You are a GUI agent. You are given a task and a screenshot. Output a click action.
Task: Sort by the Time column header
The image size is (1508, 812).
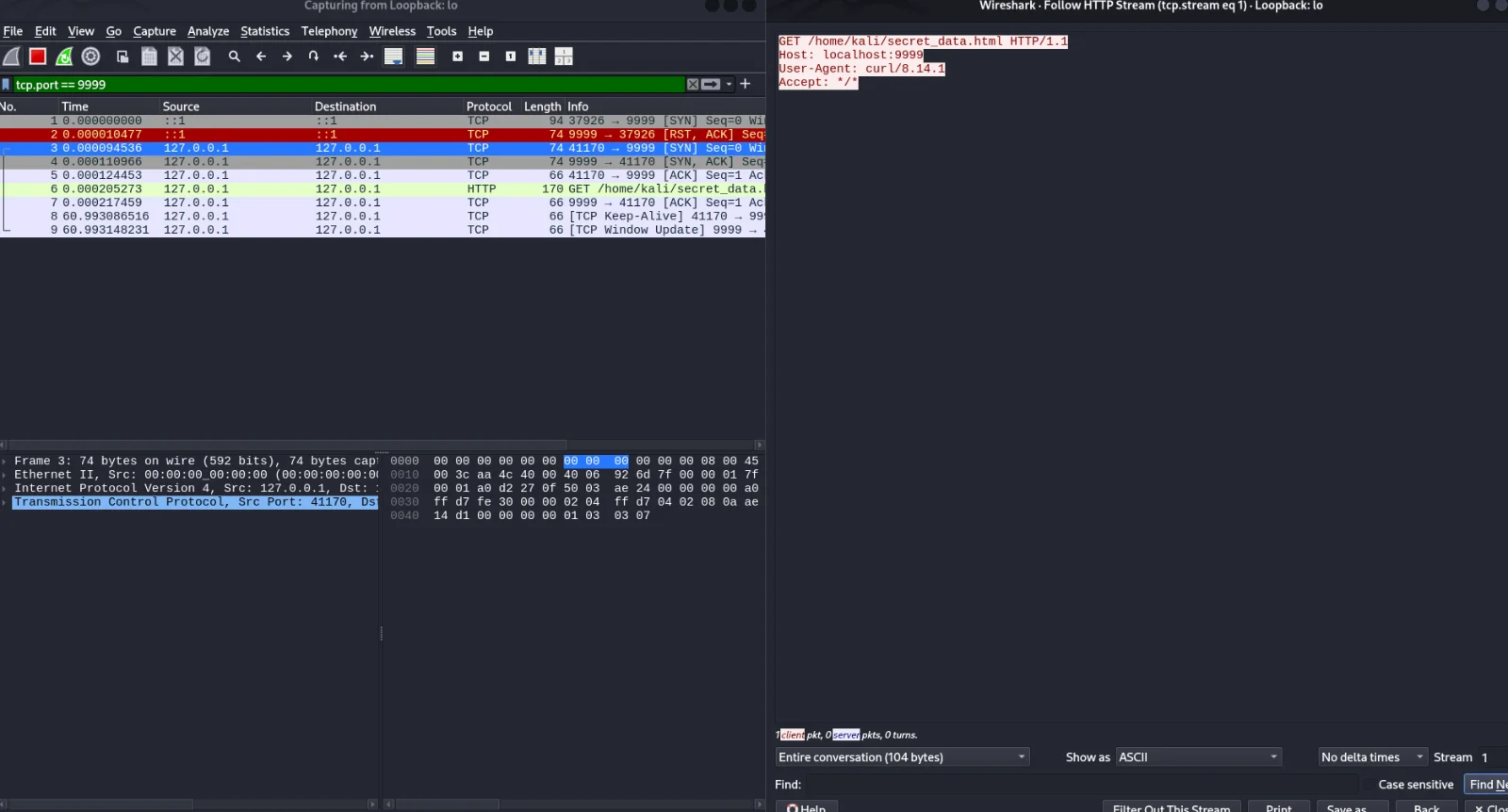(108, 106)
